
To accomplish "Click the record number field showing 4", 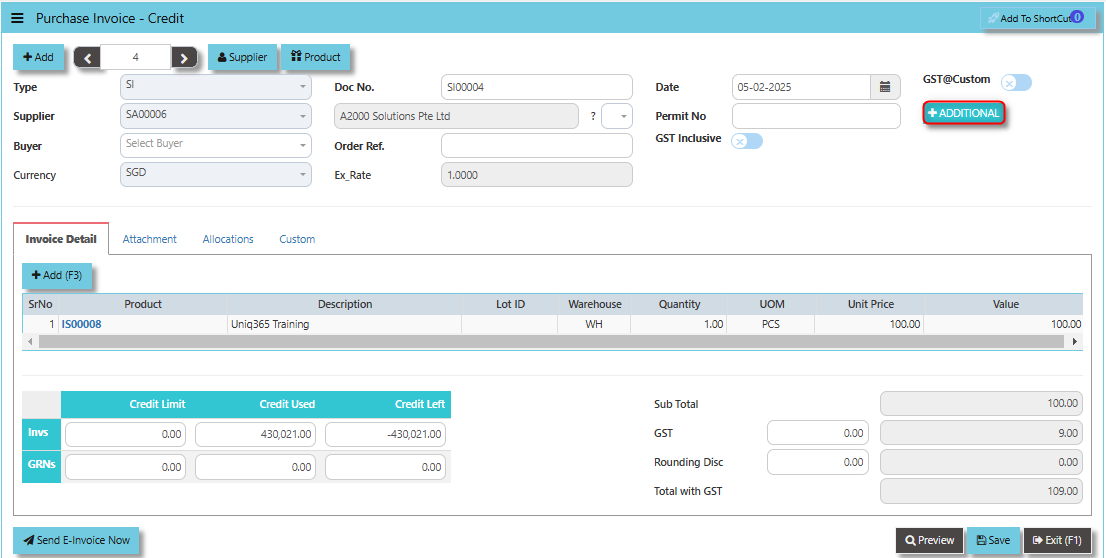I will coord(135,57).
